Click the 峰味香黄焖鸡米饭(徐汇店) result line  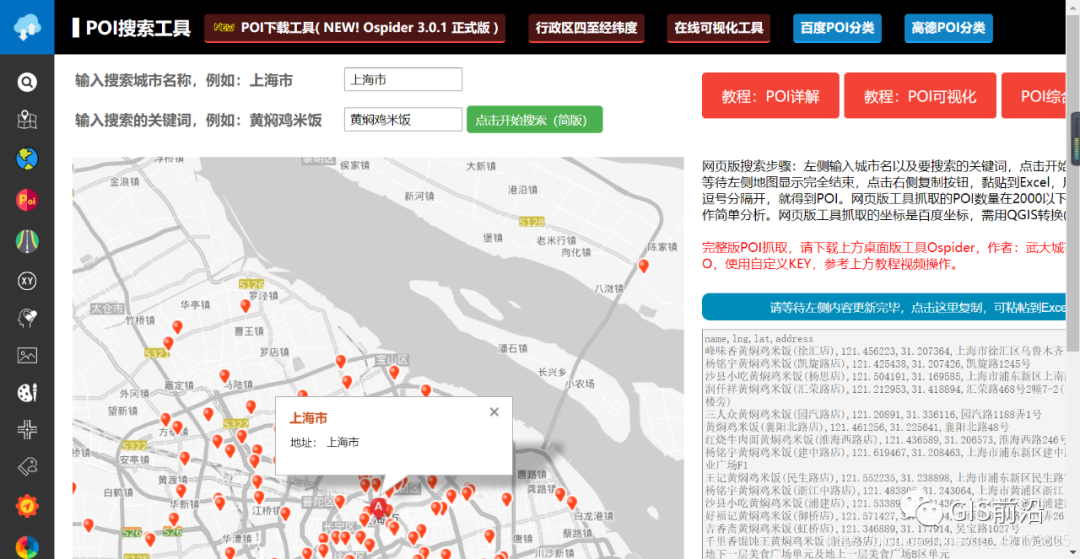(x=886, y=351)
